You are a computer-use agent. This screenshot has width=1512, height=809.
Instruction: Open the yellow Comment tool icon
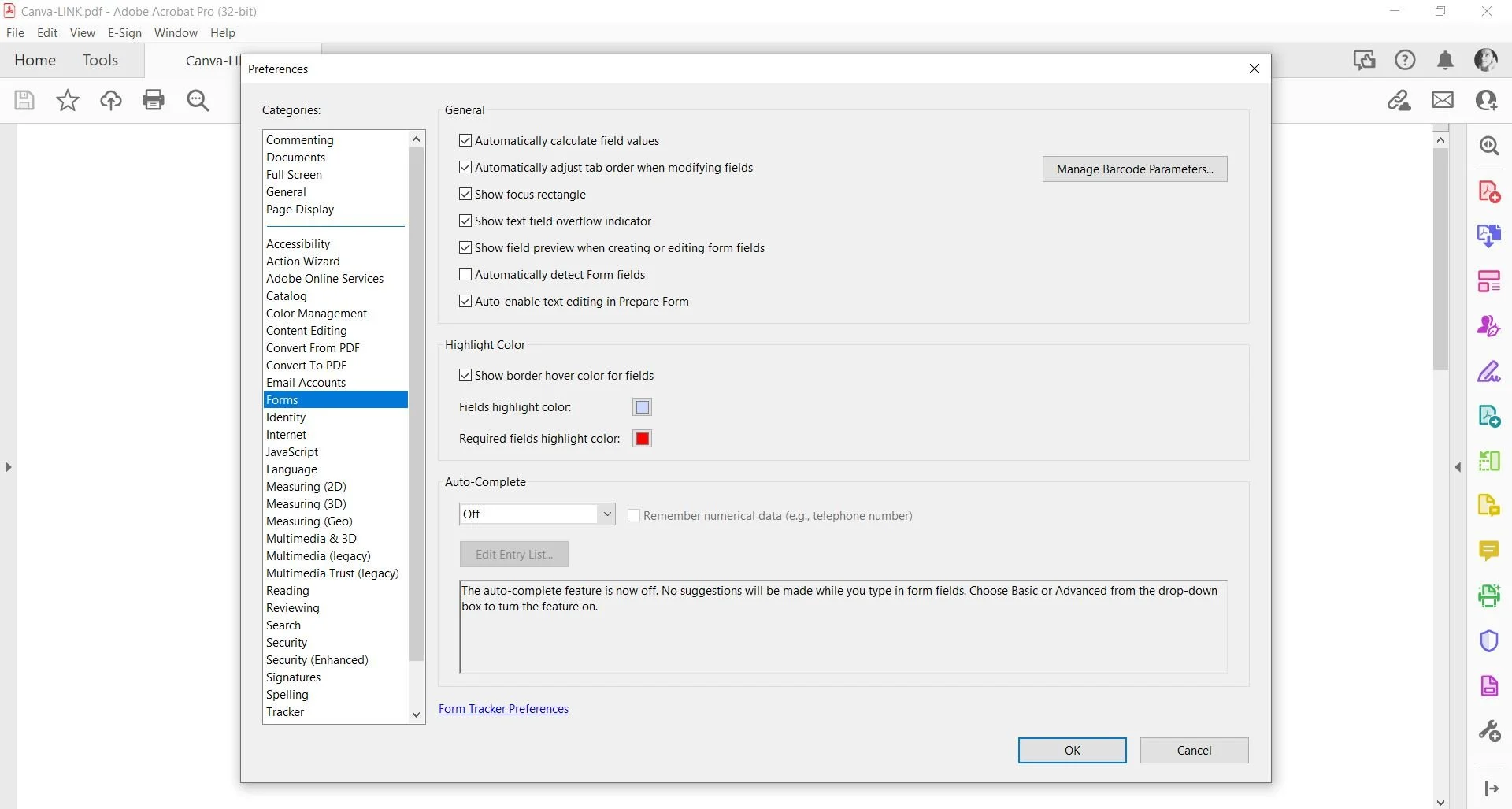coord(1489,551)
